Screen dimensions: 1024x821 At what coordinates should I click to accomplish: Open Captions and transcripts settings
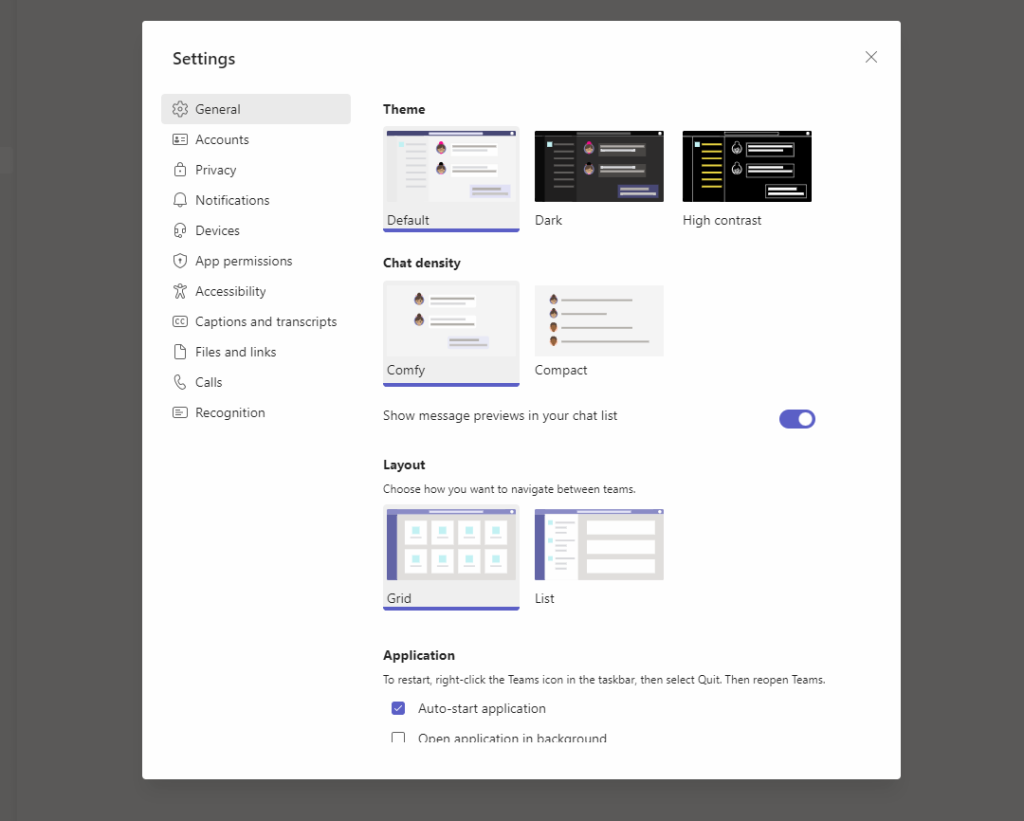[256, 321]
